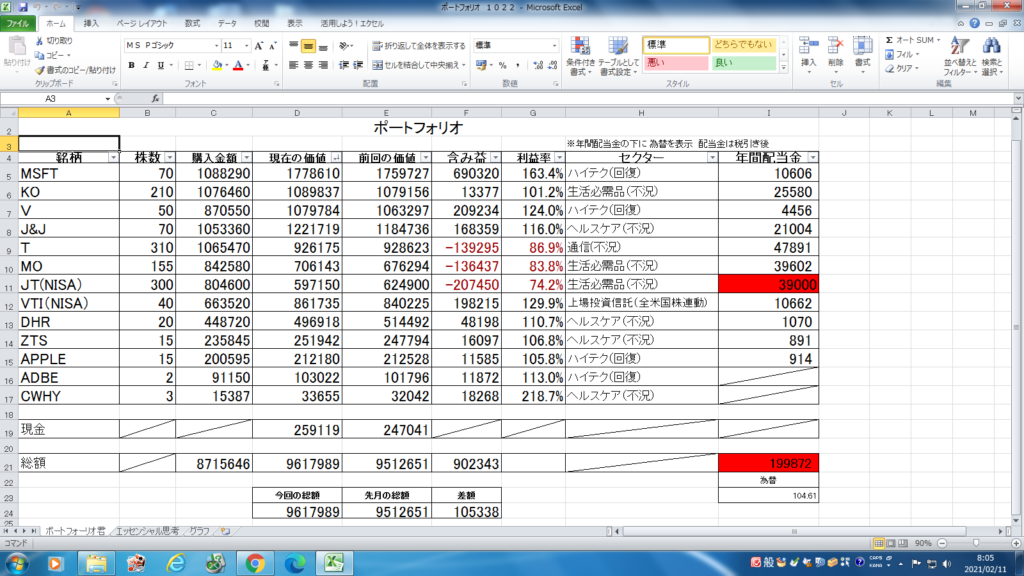Open filter dropdown on 銘柄 column header
This screenshot has height=576, width=1024.
113,158
